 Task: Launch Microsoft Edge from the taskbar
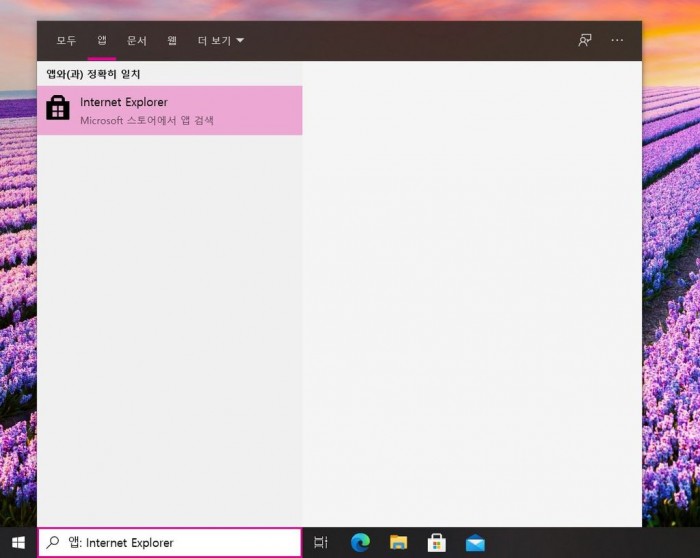(x=360, y=543)
